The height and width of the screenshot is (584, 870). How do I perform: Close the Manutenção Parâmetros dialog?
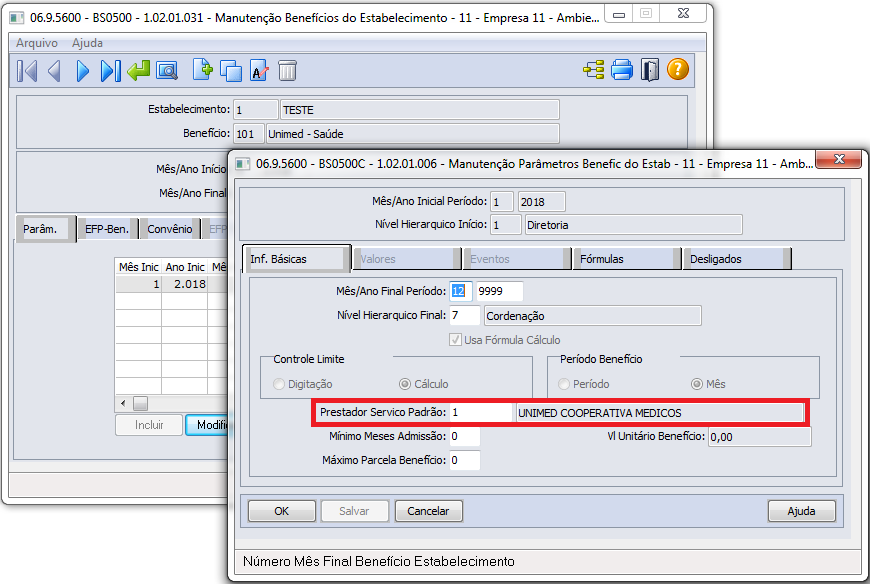coord(839,159)
